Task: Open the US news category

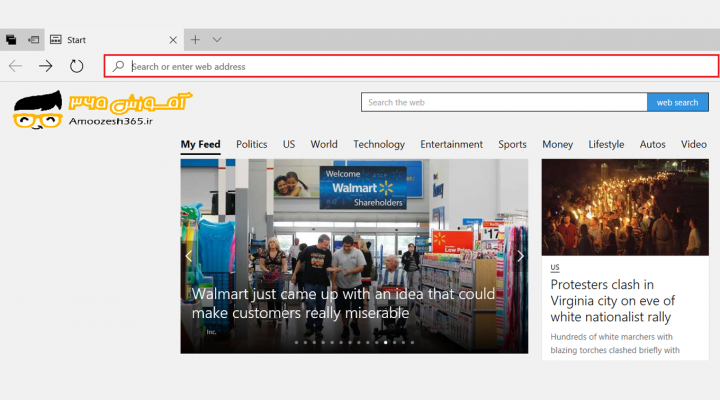Action: [x=289, y=144]
